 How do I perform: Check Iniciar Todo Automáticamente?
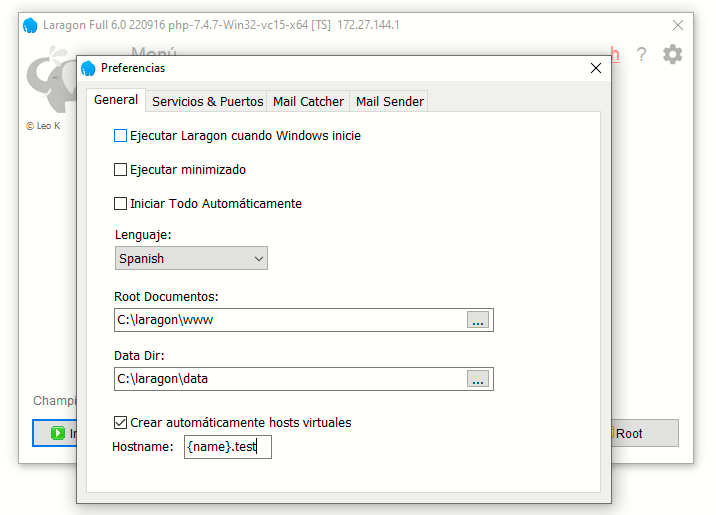121,203
